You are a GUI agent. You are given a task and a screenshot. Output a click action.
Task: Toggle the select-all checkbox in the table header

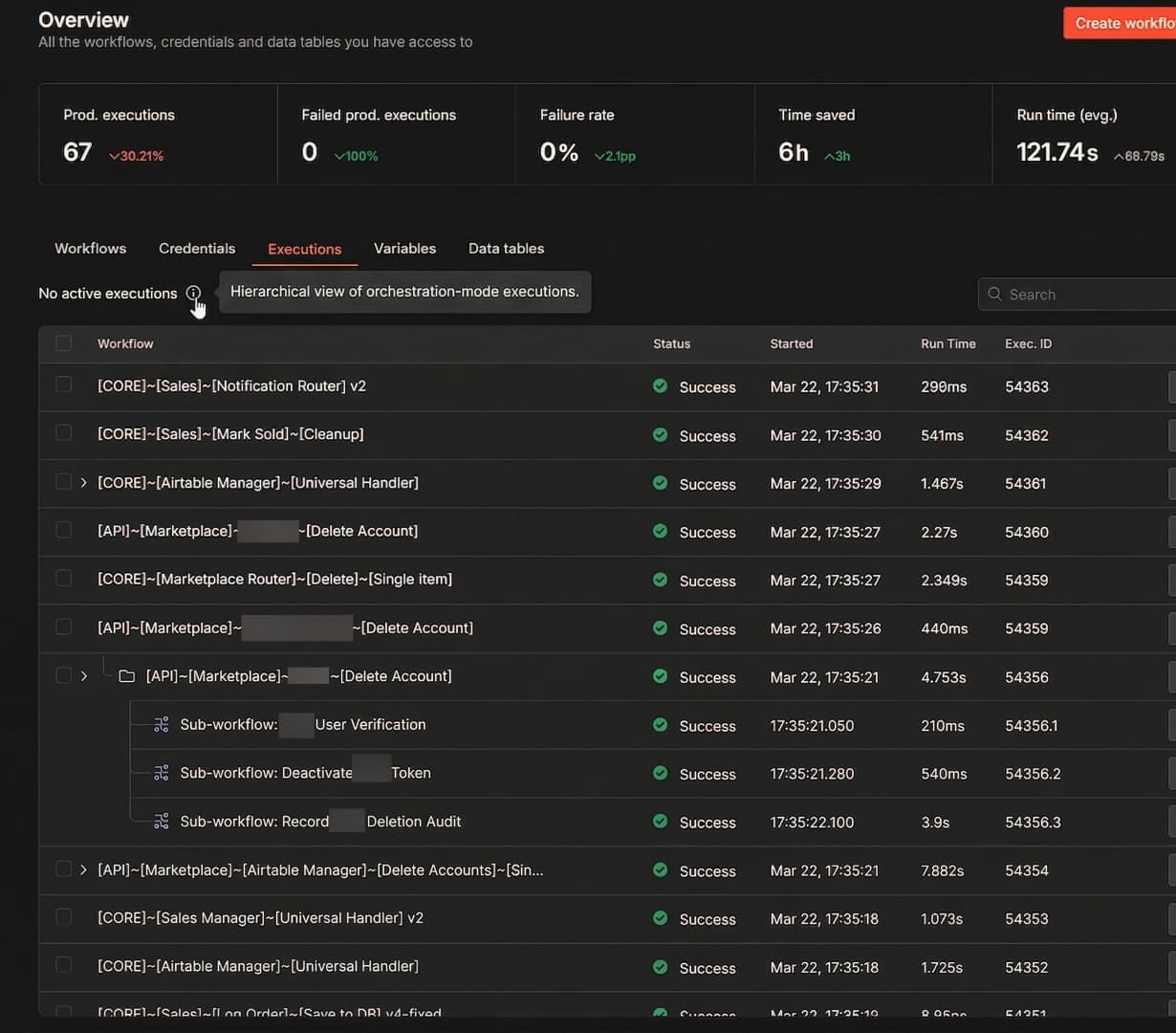(x=64, y=343)
